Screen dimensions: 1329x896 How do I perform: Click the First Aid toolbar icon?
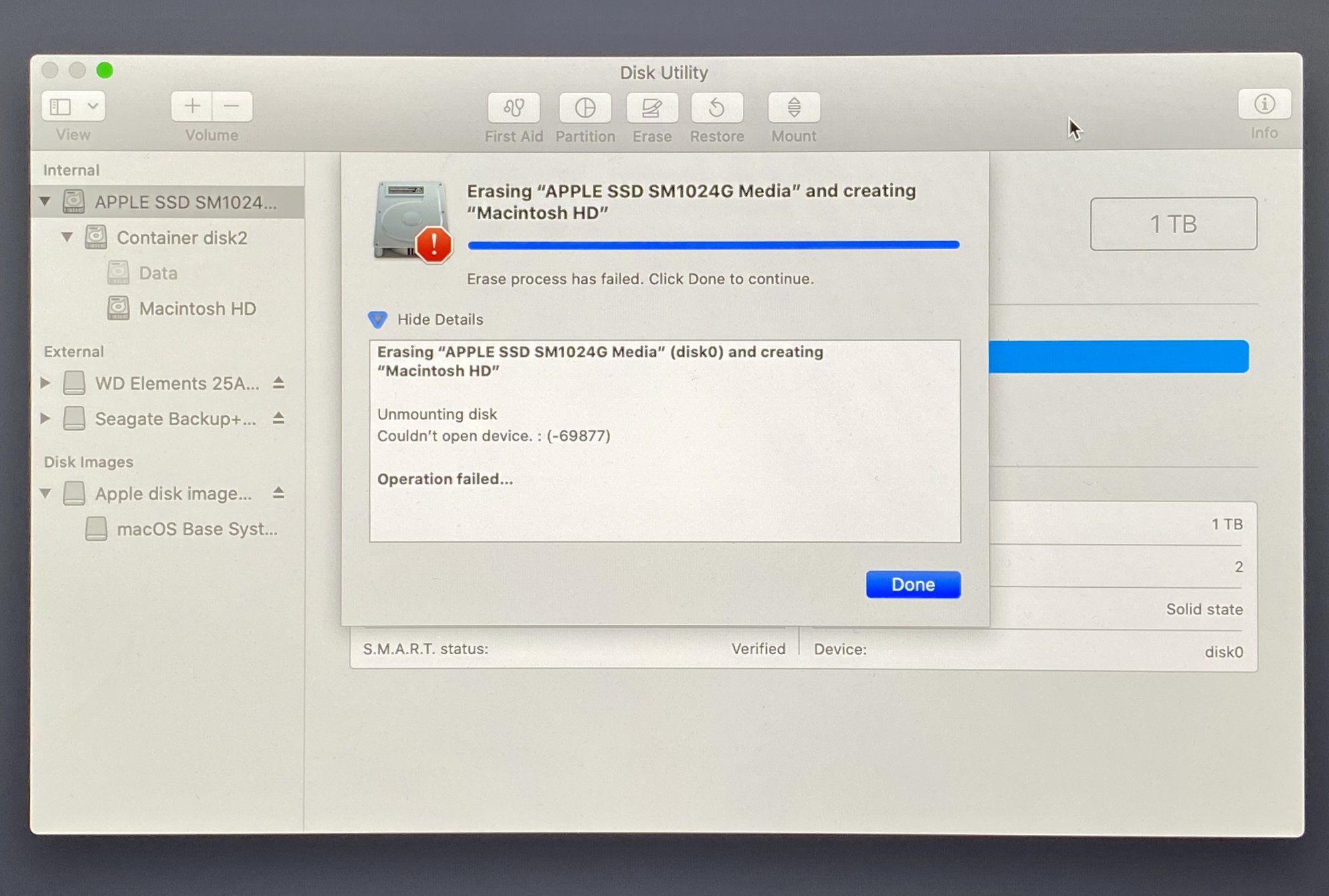click(514, 108)
